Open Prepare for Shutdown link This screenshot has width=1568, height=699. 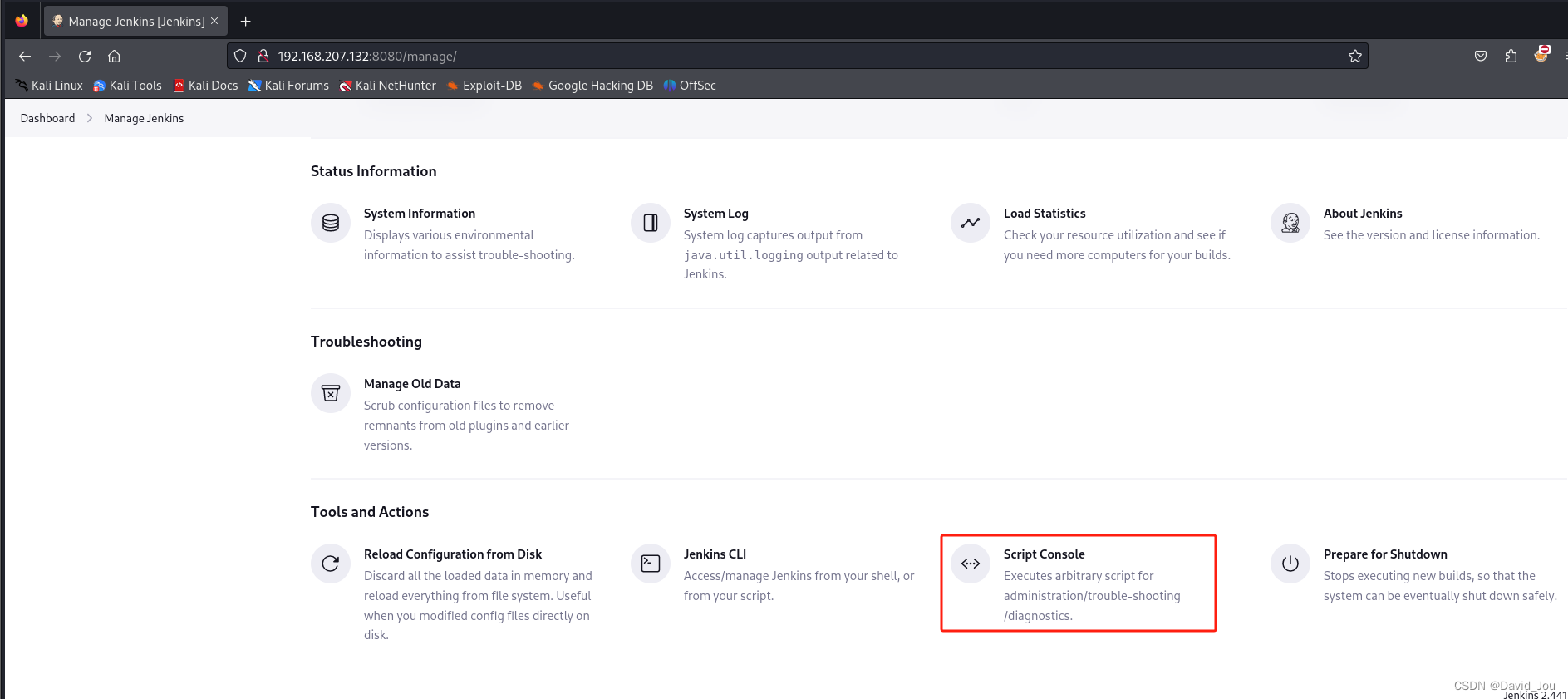pyautogui.click(x=1385, y=554)
